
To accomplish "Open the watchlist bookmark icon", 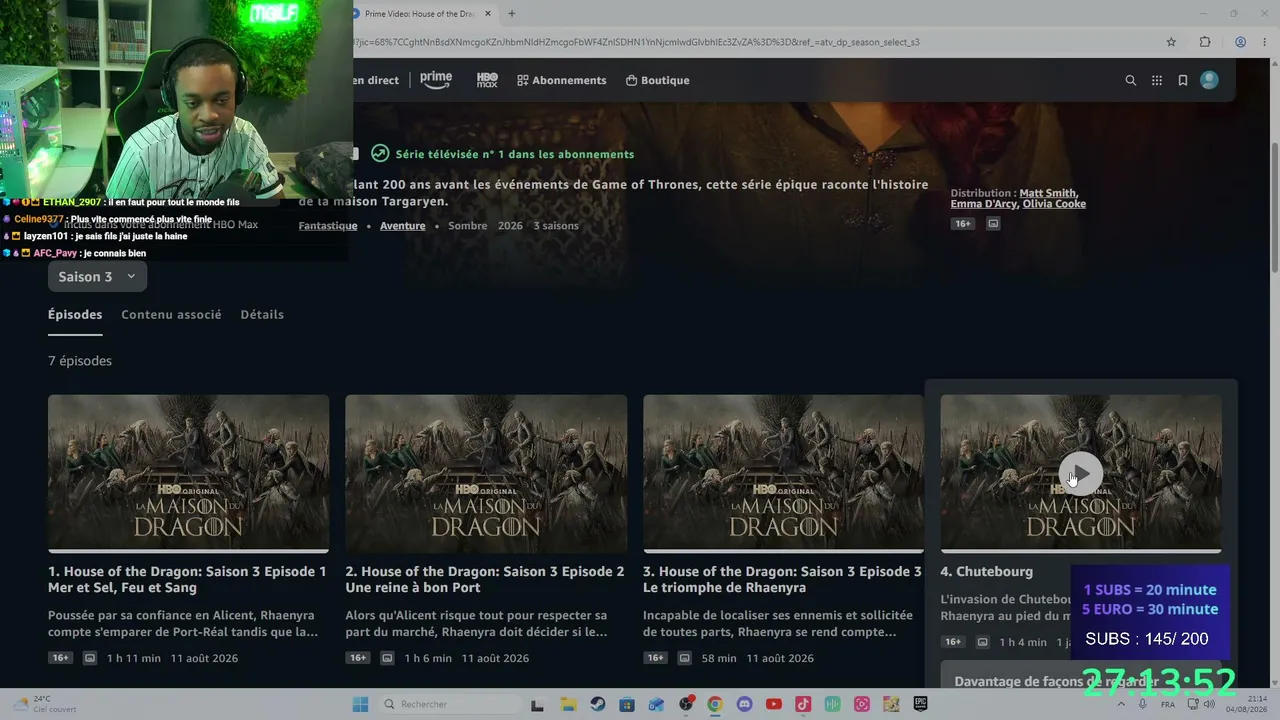I will [1183, 81].
